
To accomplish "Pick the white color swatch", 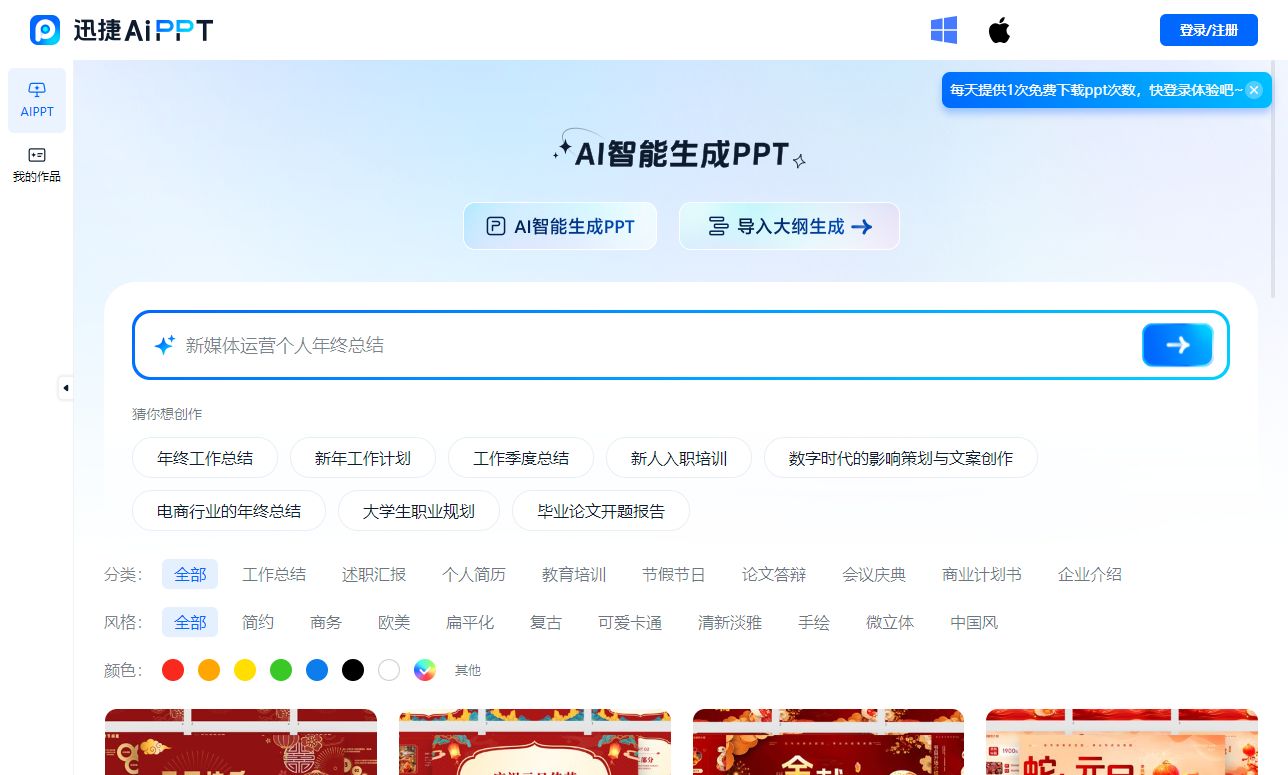I will [389, 670].
